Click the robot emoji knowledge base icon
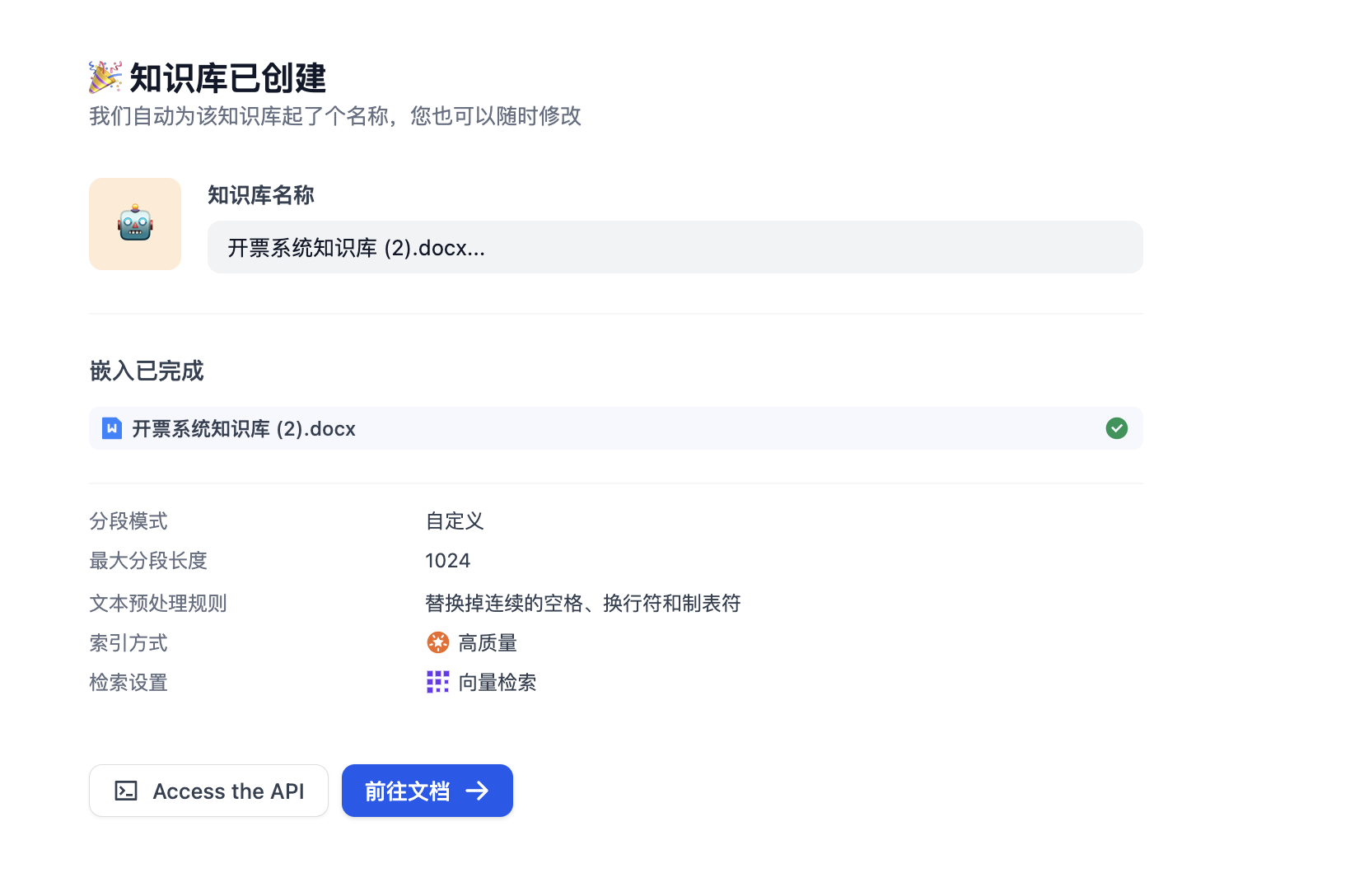 click(135, 224)
